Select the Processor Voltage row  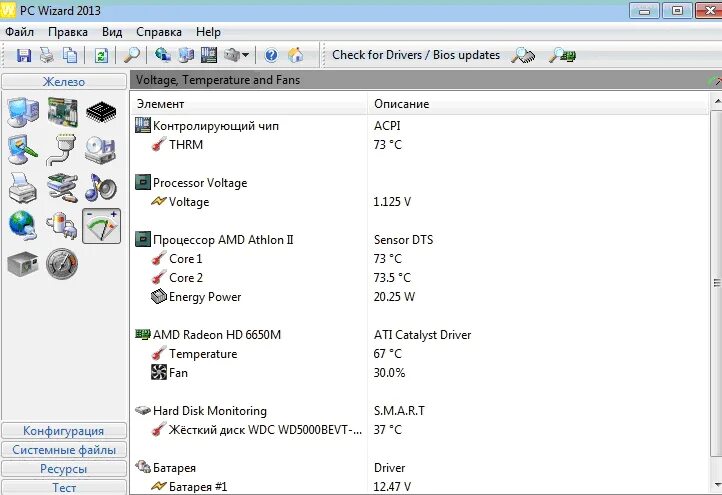click(420, 183)
